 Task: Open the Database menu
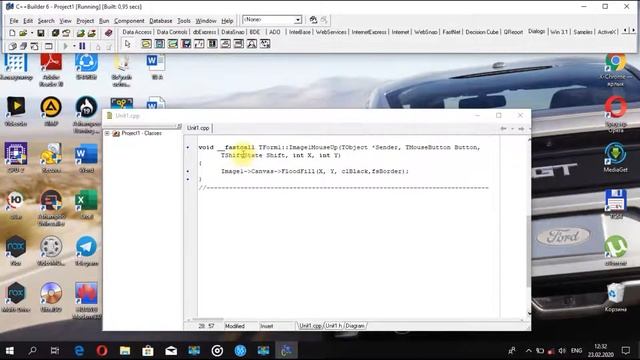pos(160,21)
